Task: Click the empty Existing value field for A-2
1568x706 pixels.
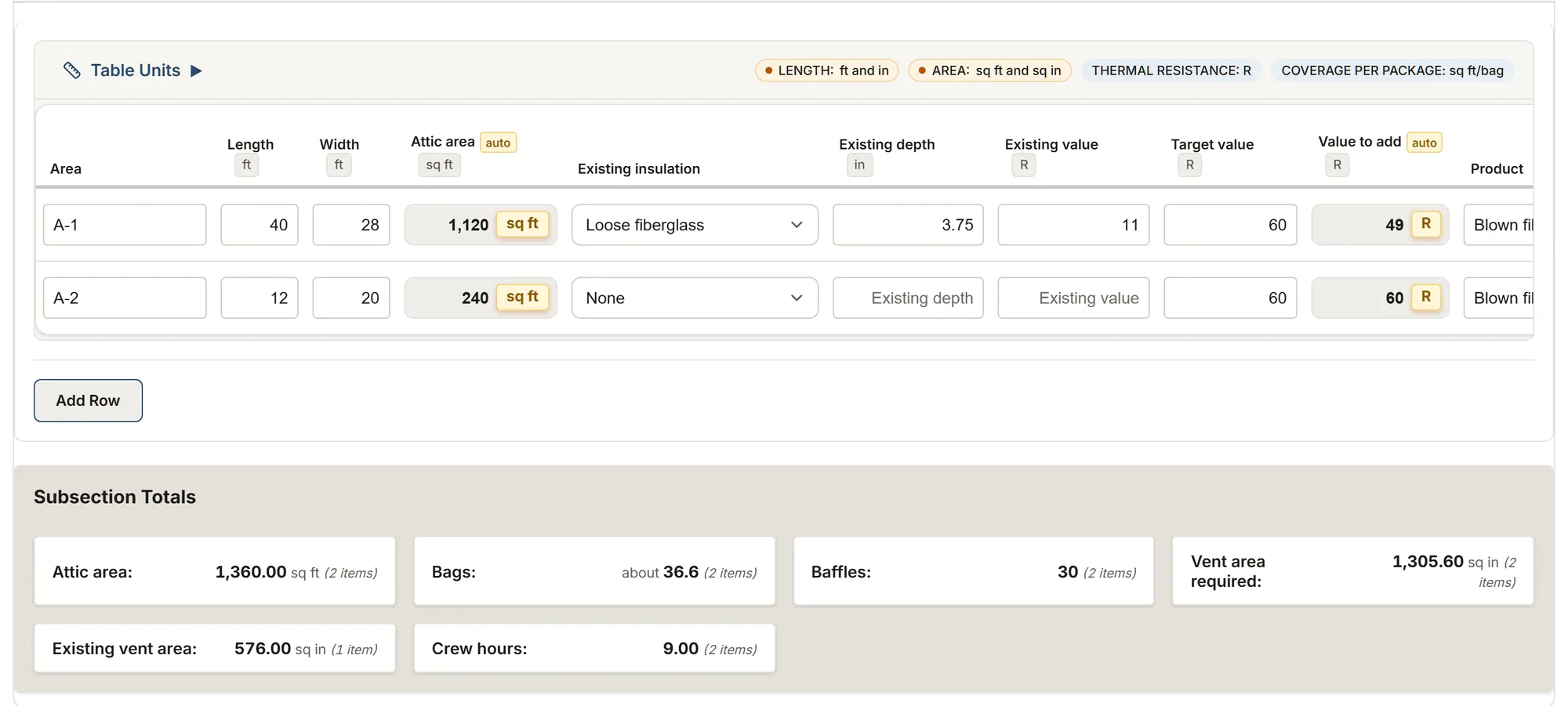Action: pos(1073,298)
